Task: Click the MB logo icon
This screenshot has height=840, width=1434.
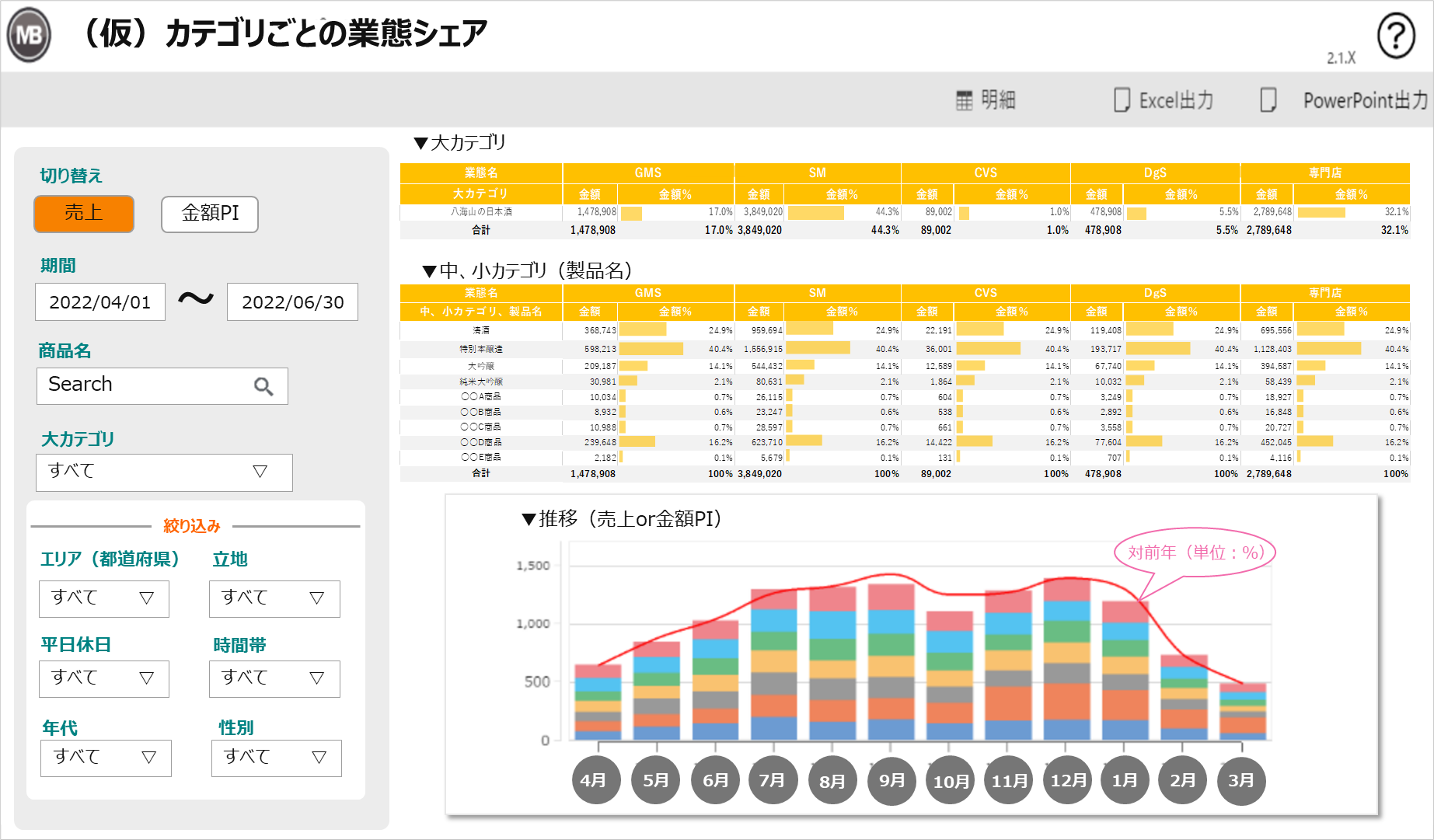Action: click(x=29, y=35)
